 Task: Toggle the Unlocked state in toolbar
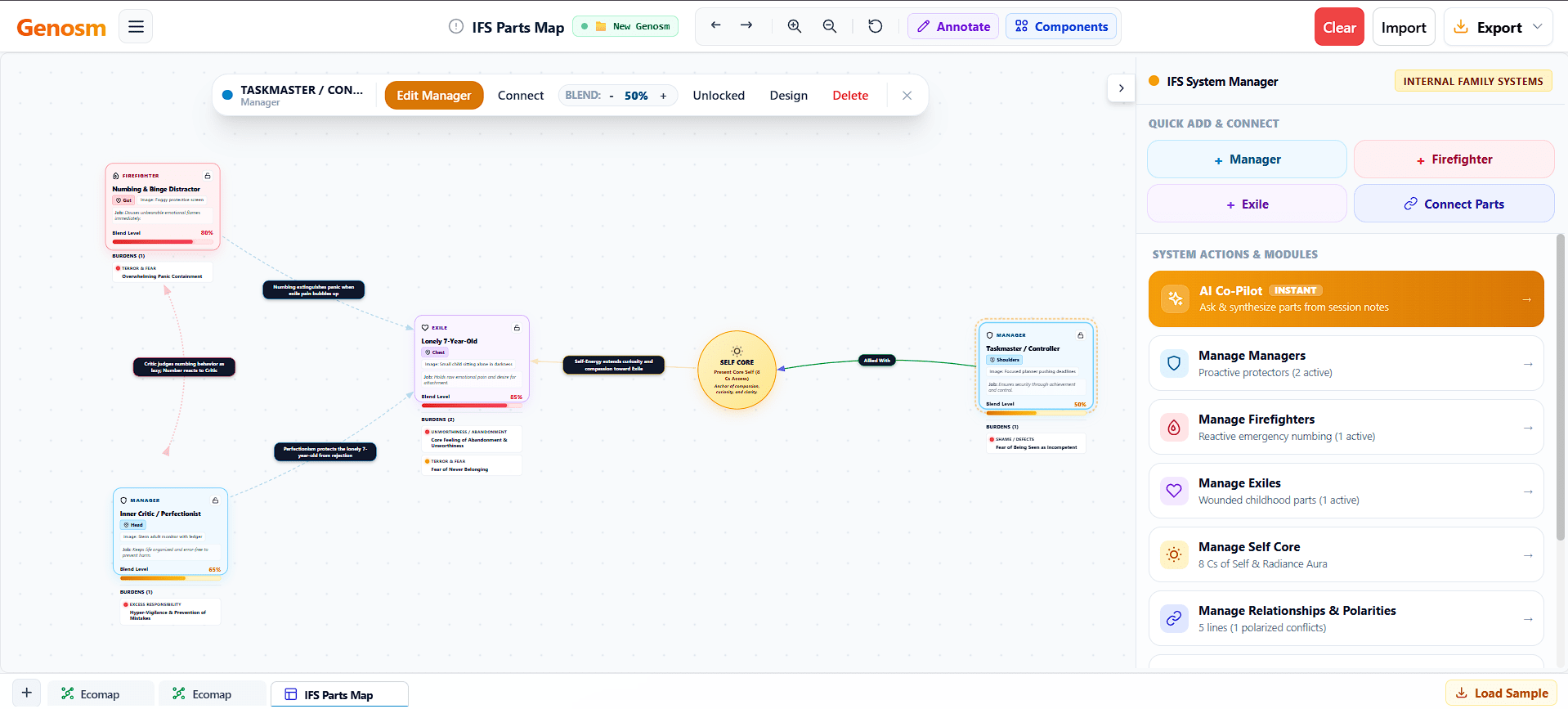click(719, 96)
